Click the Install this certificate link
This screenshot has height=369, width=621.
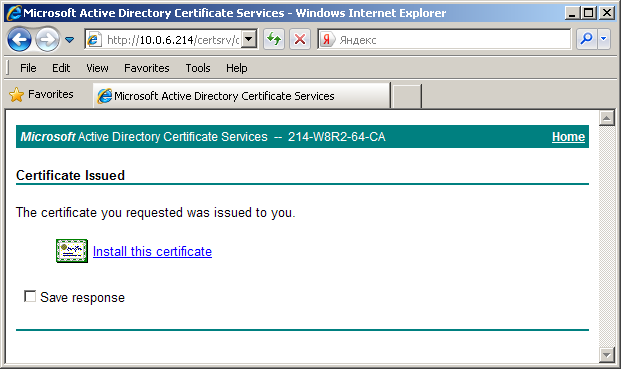tap(152, 251)
